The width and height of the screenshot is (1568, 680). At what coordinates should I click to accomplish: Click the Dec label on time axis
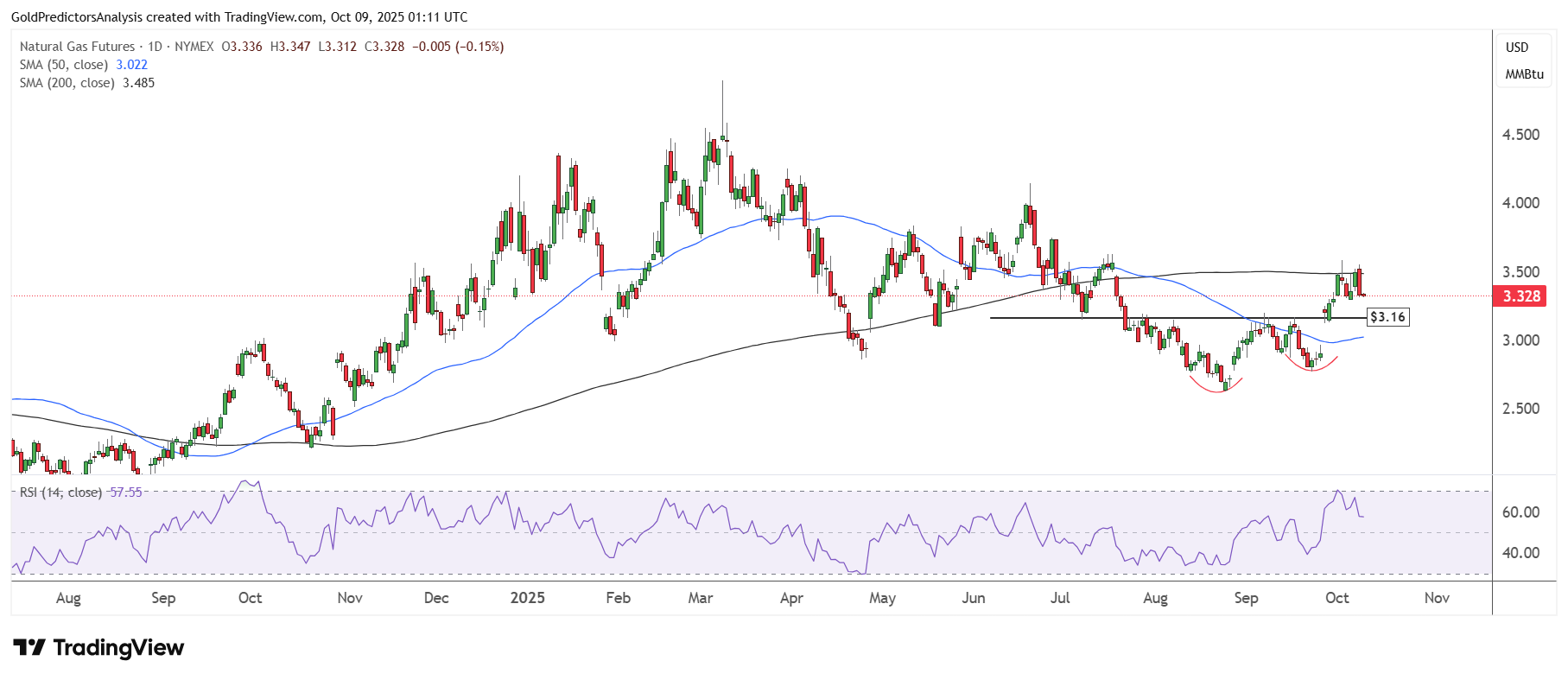click(x=436, y=598)
